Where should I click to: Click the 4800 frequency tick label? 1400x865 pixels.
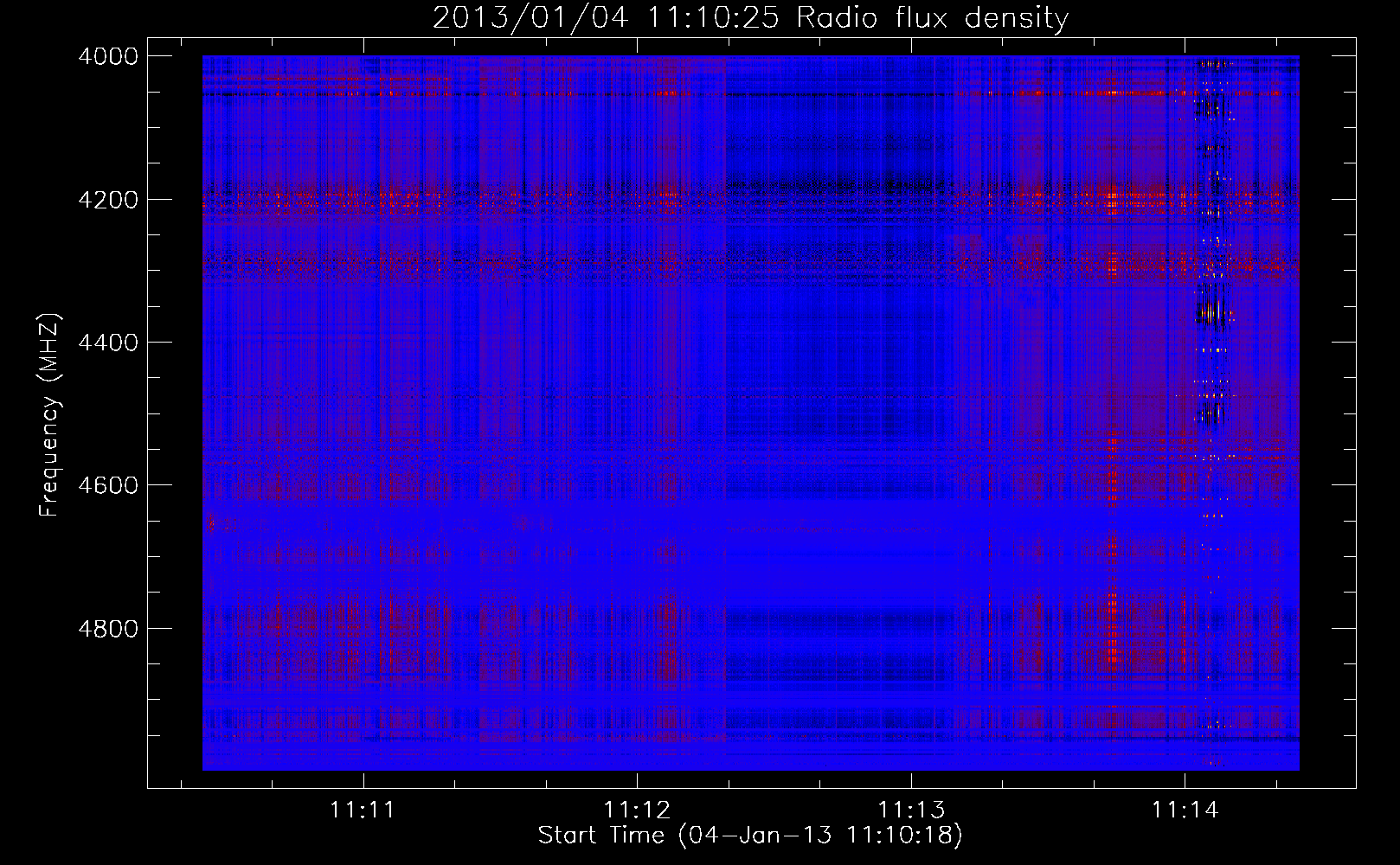pos(108,629)
